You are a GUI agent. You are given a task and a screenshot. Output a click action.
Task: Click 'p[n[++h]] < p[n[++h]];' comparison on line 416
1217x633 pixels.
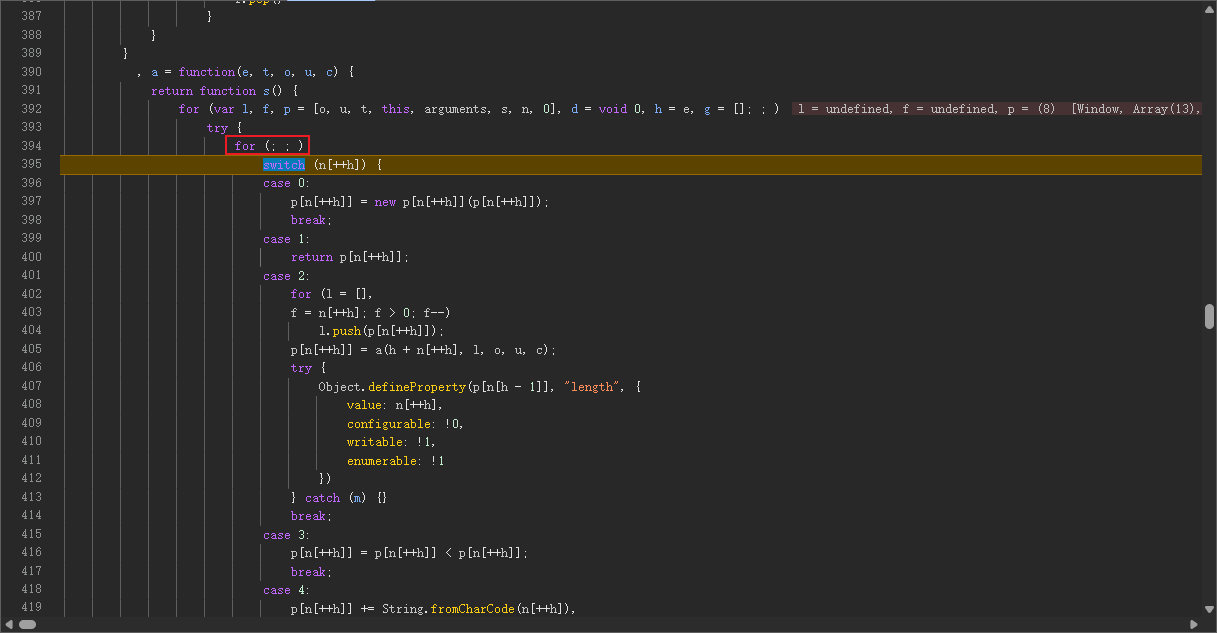point(452,553)
